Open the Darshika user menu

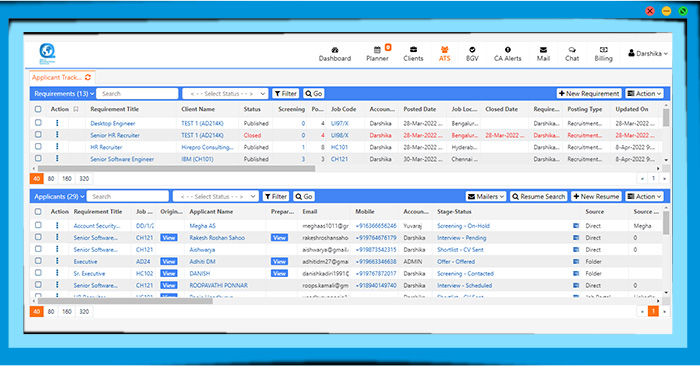(x=648, y=53)
